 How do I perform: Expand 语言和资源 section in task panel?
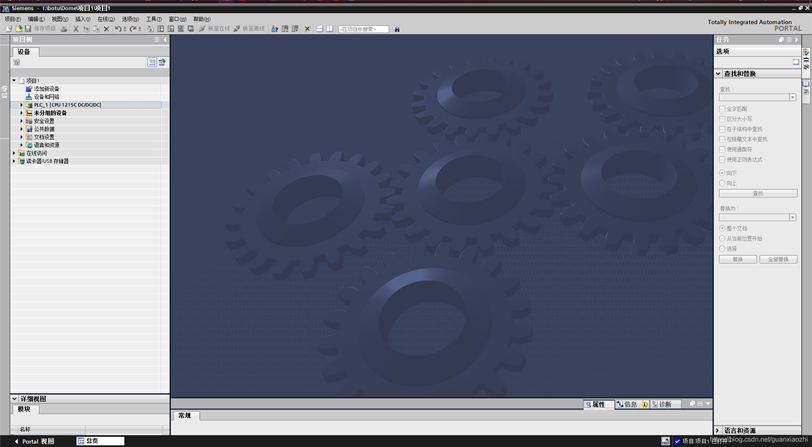click(719, 430)
